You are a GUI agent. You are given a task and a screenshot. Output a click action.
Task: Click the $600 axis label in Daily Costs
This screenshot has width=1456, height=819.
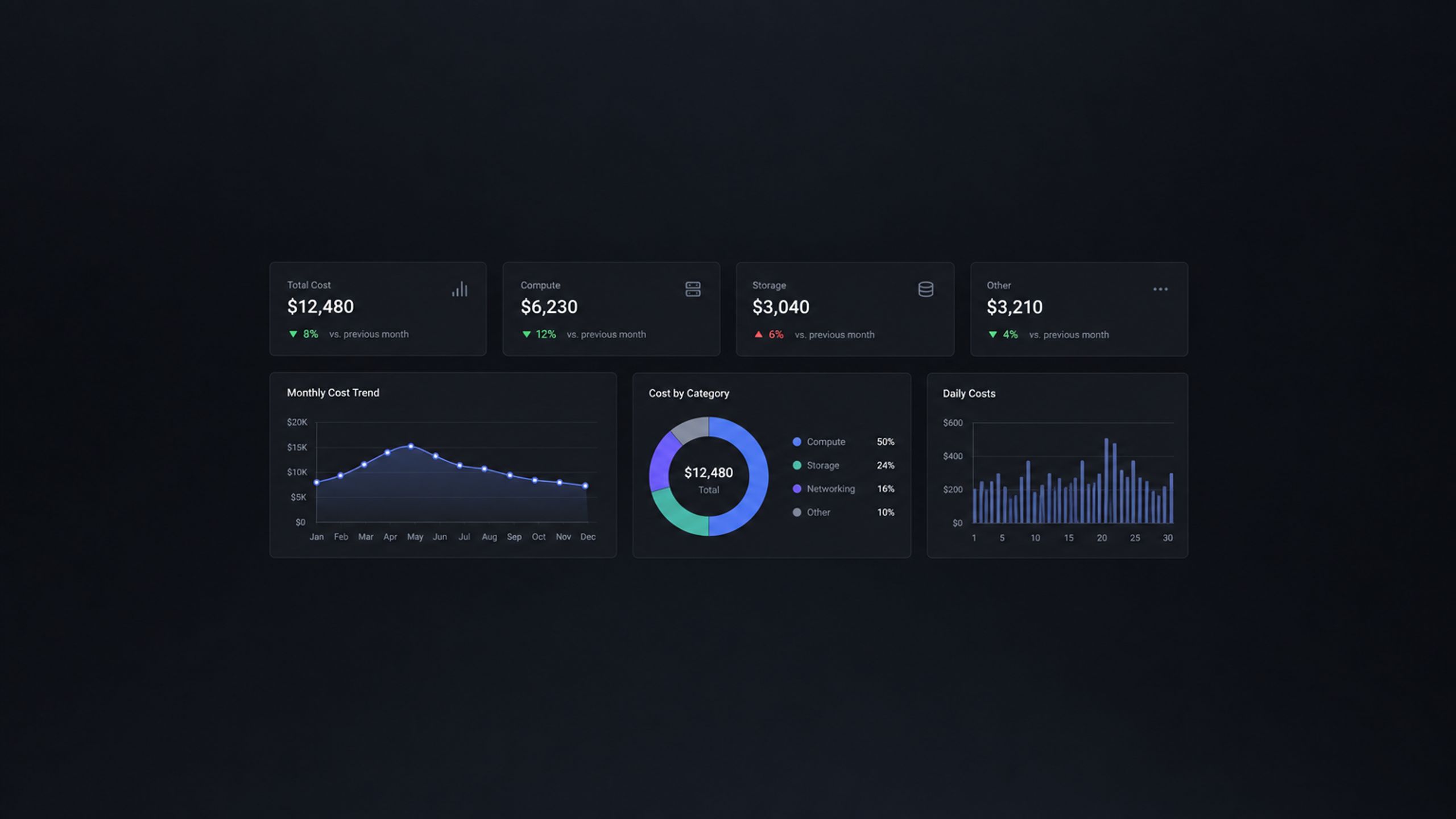point(953,423)
